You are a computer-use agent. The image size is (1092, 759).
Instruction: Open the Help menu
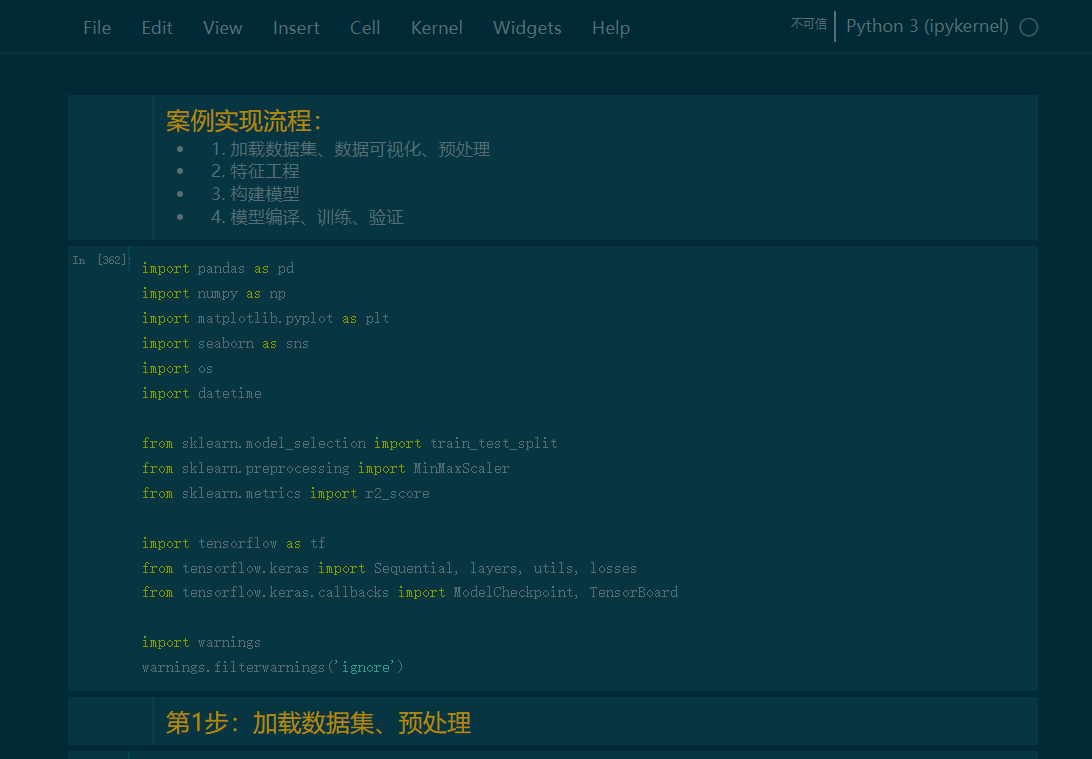click(611, 28)
